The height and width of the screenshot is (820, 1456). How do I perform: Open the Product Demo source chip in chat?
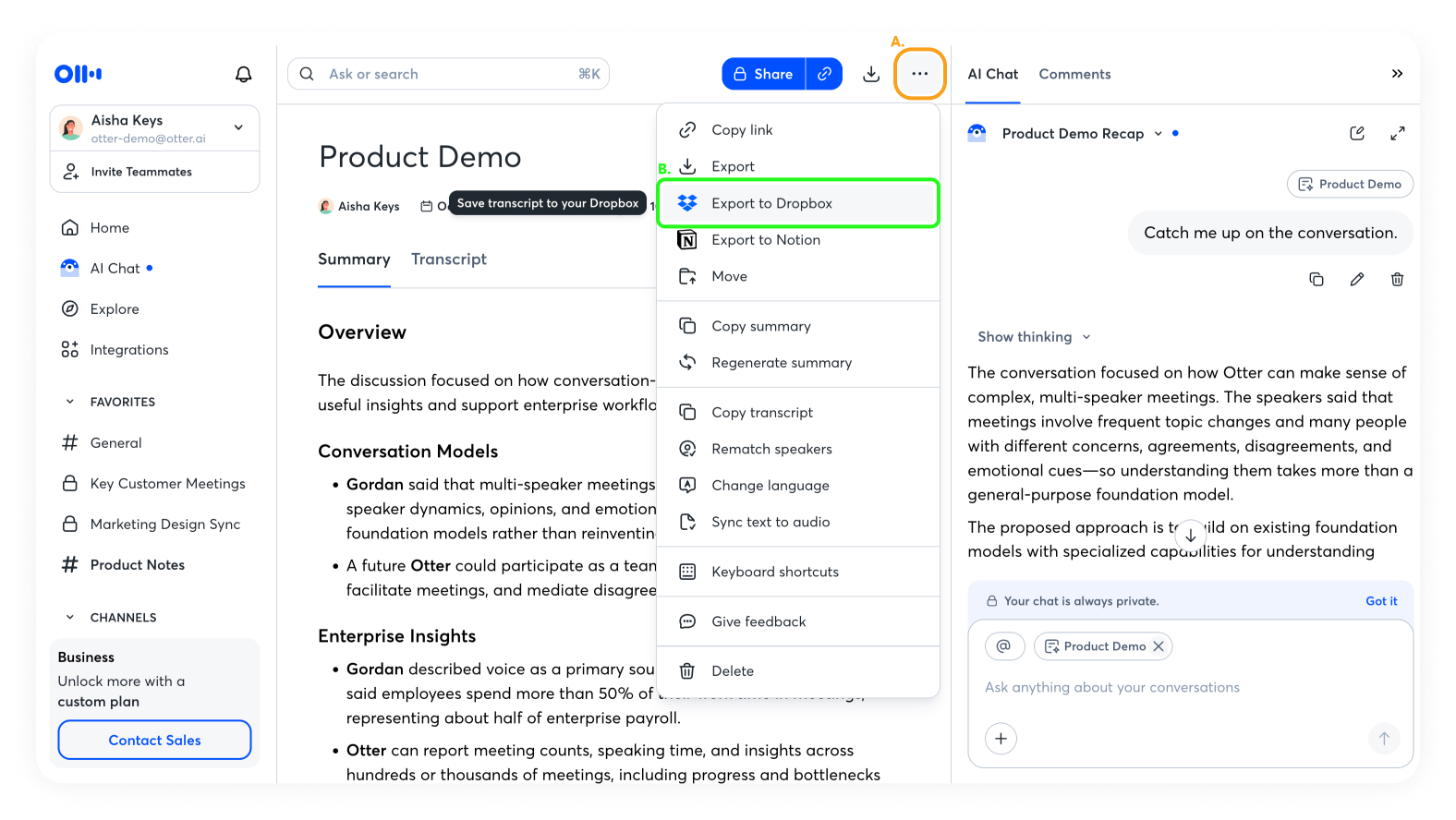click(1350, 184)
